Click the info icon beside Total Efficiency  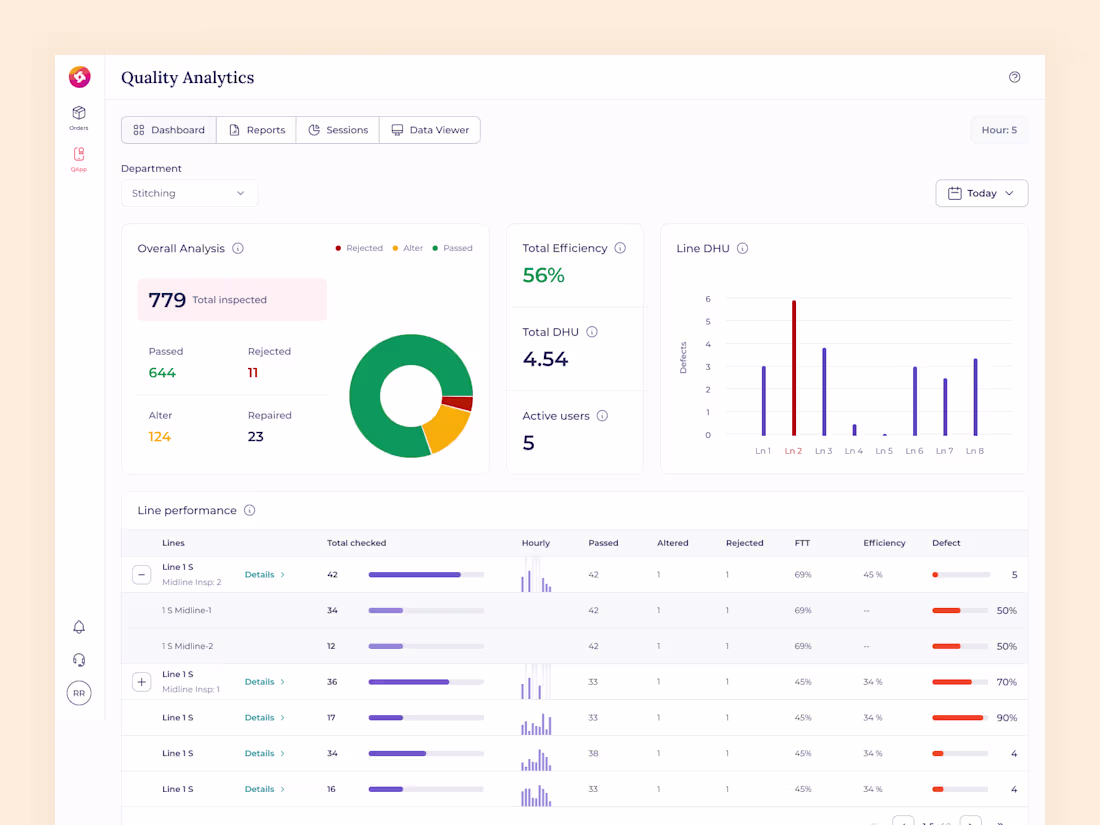click(619, 248)
